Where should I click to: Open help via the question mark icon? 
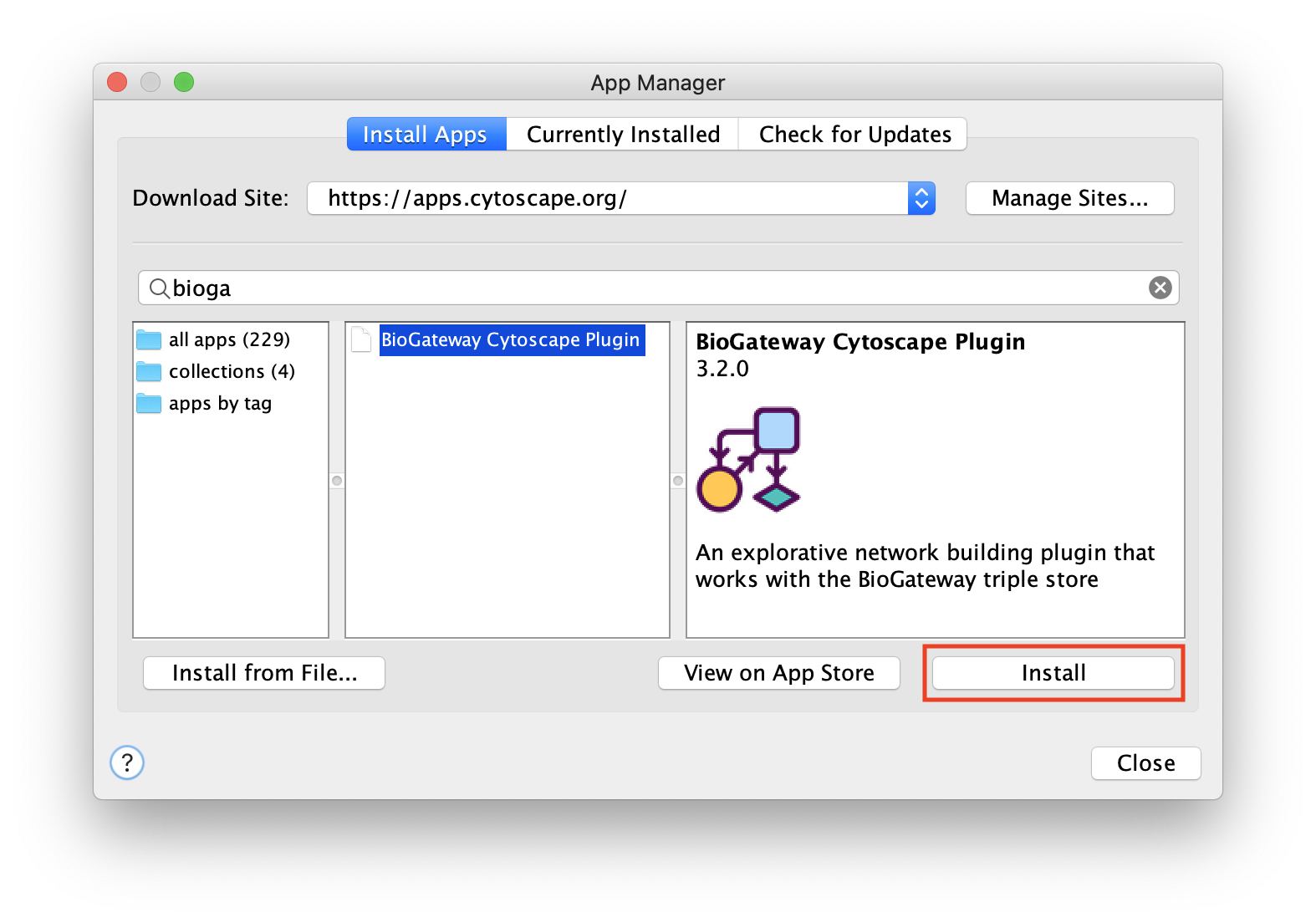point(127,762)
